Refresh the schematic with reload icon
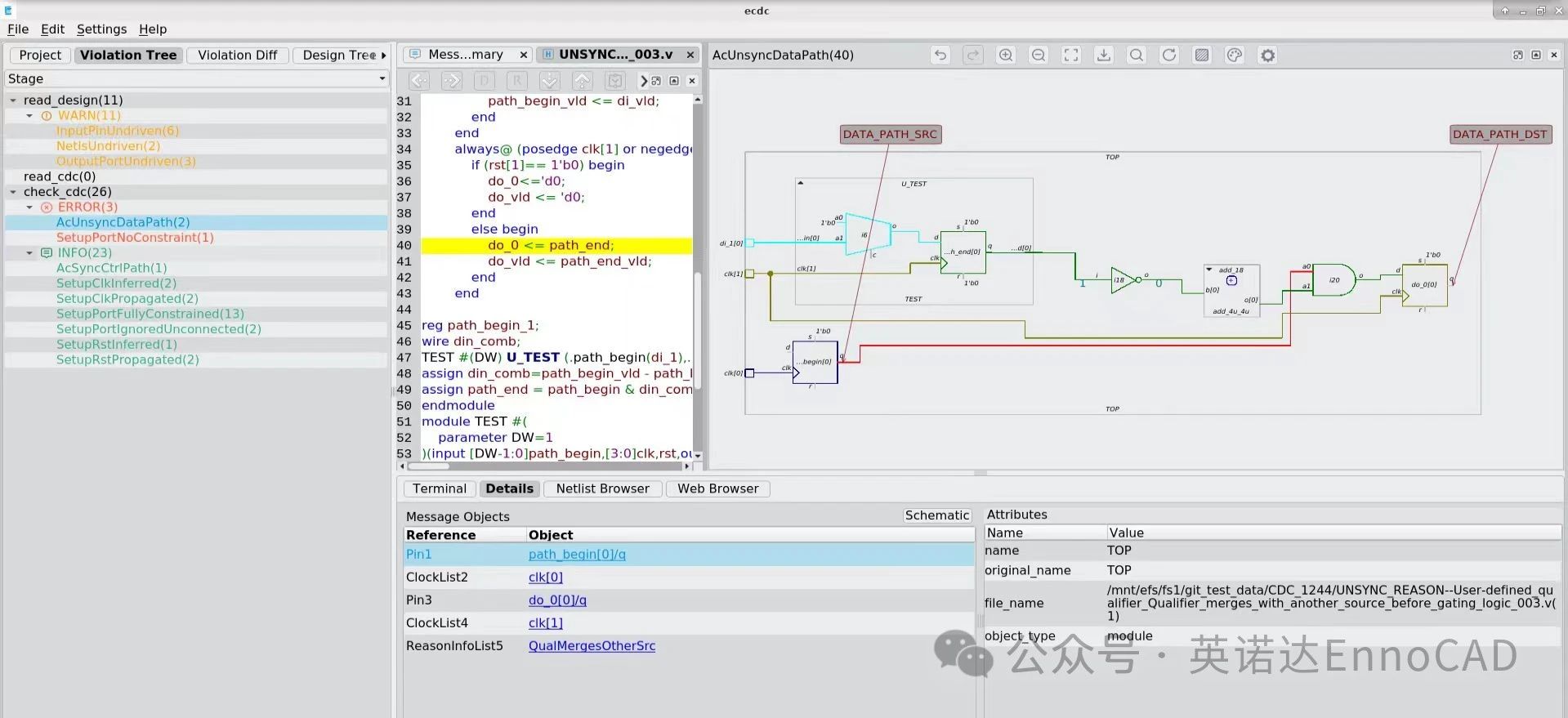This screenshot has height=718, width=1568. click(1169, 56)
